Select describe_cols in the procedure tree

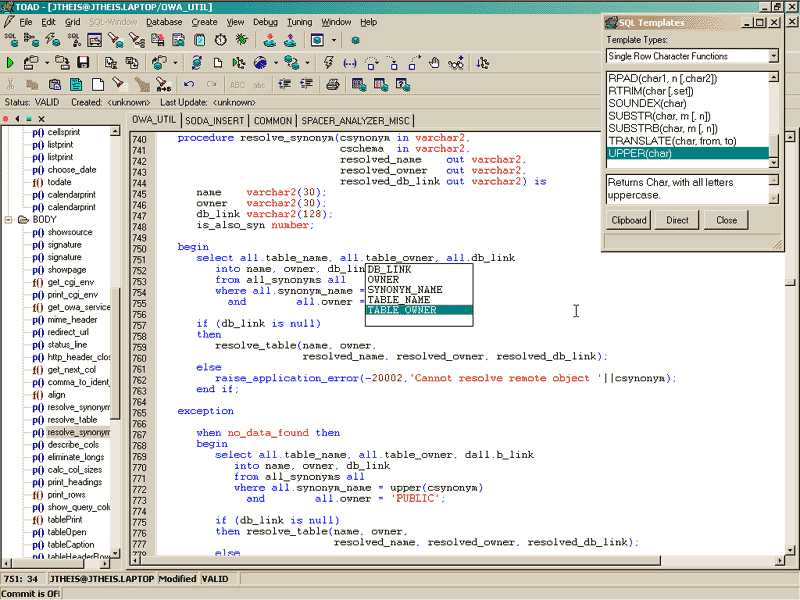73,445
